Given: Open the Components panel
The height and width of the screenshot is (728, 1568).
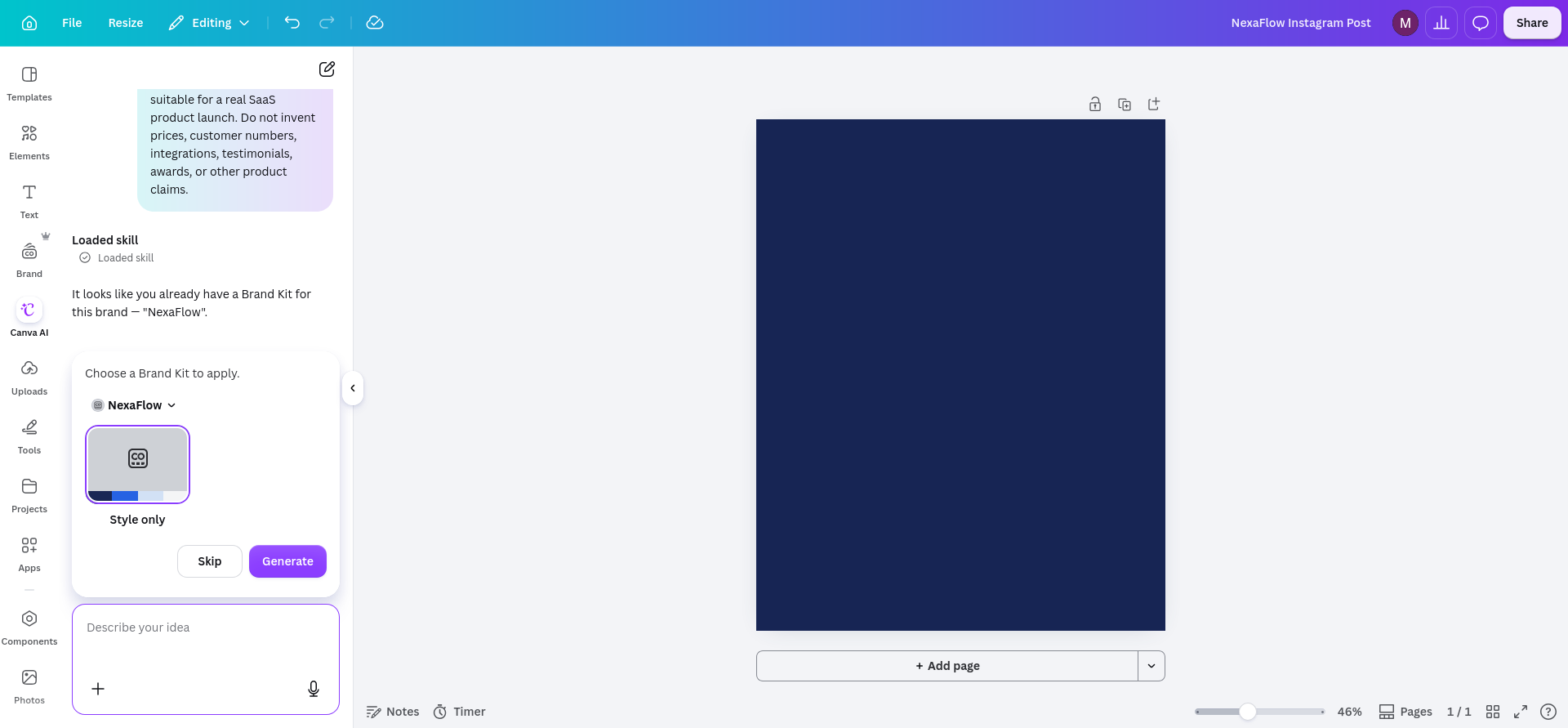Looking at the screenshot, I should coord(29,628).
